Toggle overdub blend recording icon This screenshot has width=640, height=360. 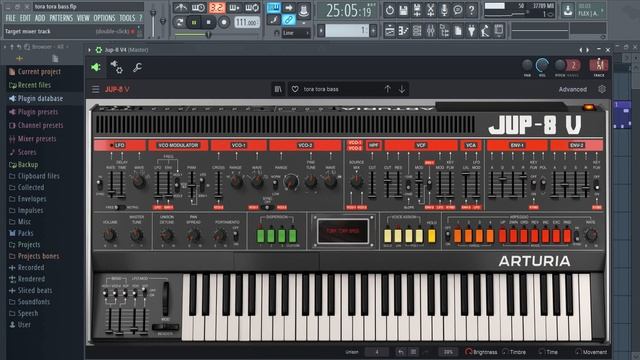click(x=234, y=8)
